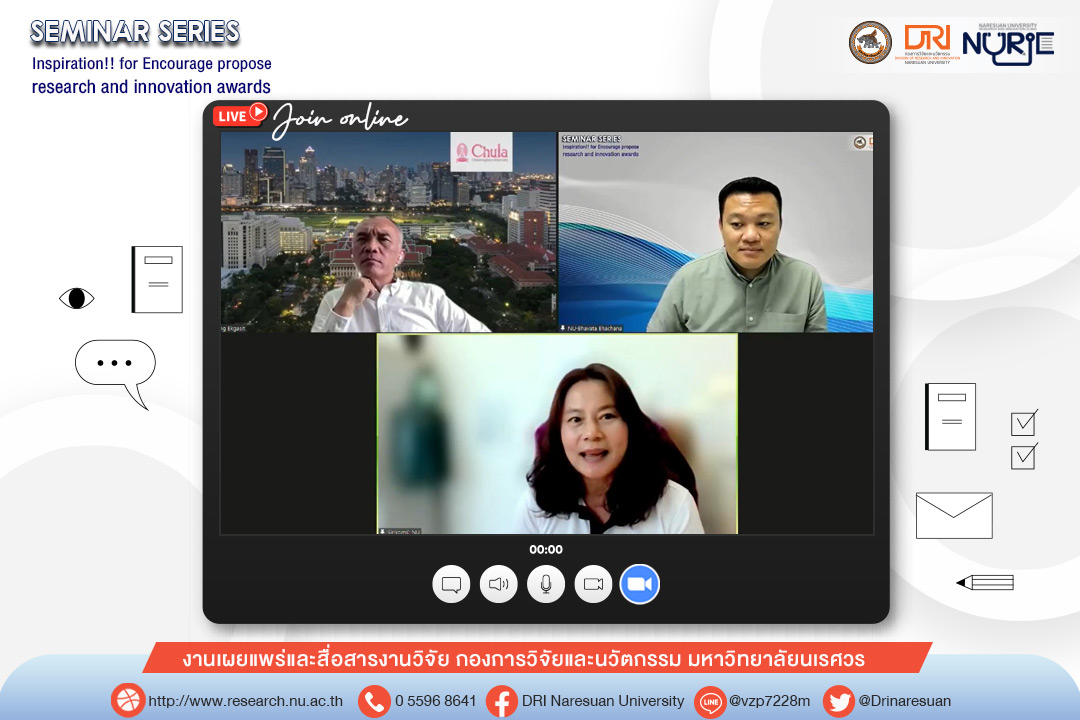This screenshot has height=720, width=1080.
Task: Click the phone number 0 5596 8641
Action: pos(435,701)
